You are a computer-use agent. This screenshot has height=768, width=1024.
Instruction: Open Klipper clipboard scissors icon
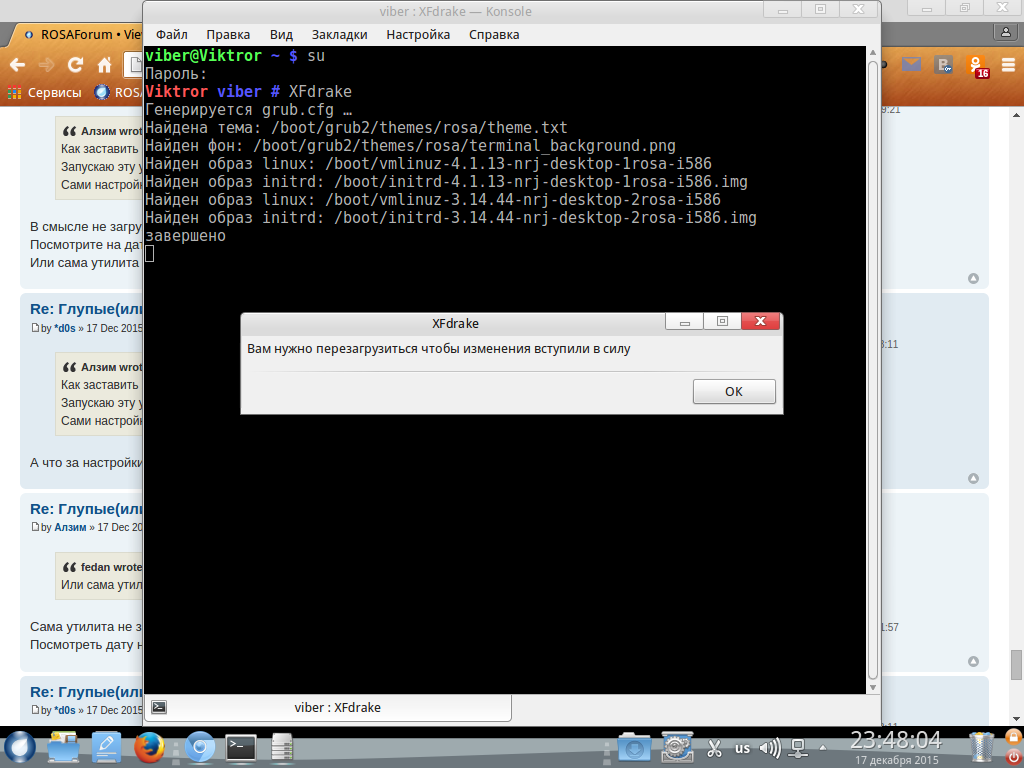pyautogui.click(x=714, y=748)
